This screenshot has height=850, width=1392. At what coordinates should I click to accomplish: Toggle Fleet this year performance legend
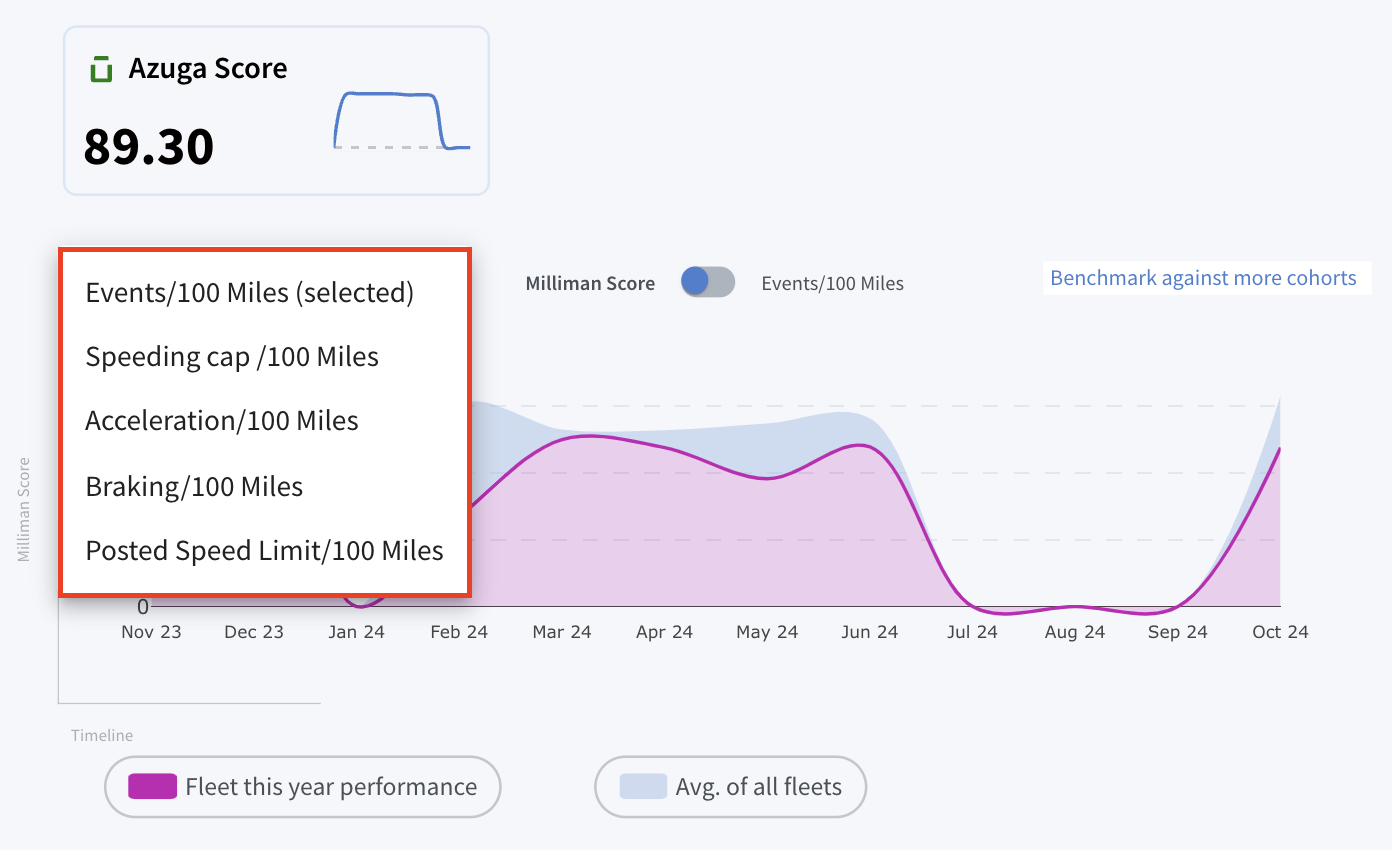coord(302,787)
